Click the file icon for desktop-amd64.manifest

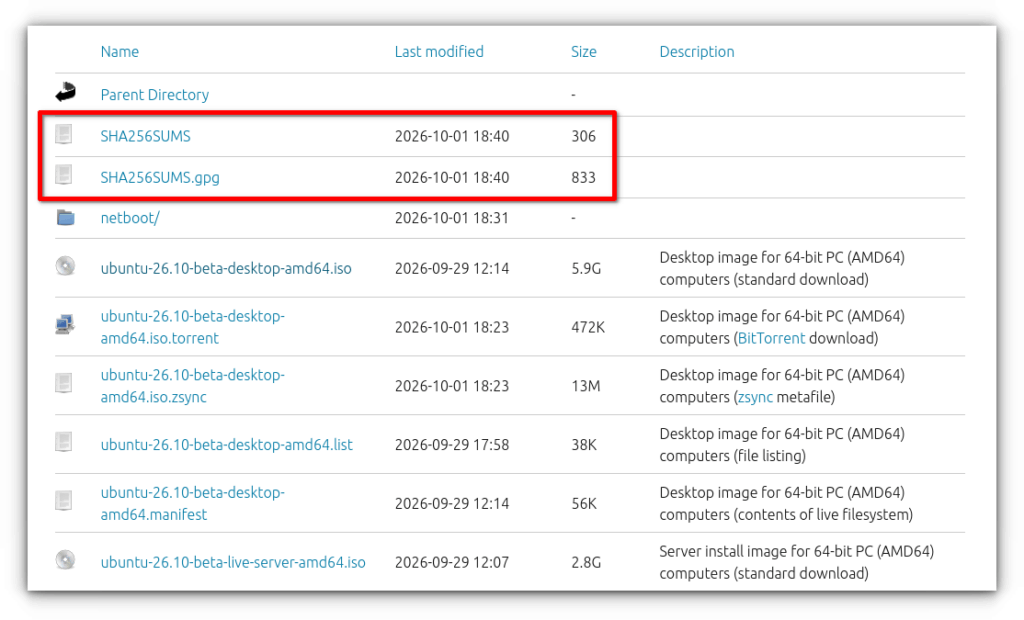63,501
